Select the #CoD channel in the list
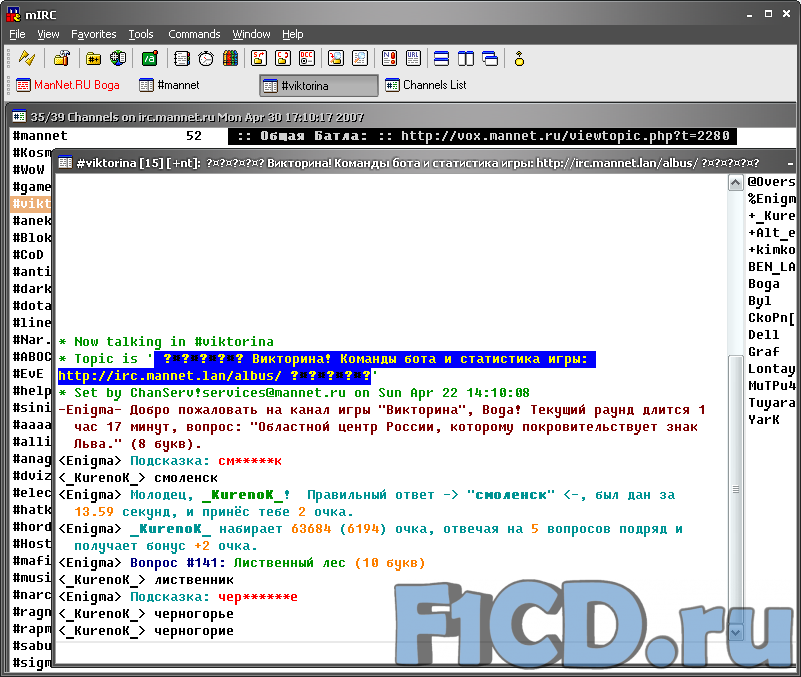Image resolution: width=801 pixels, height=677 pixels. (x=28, y=254)
